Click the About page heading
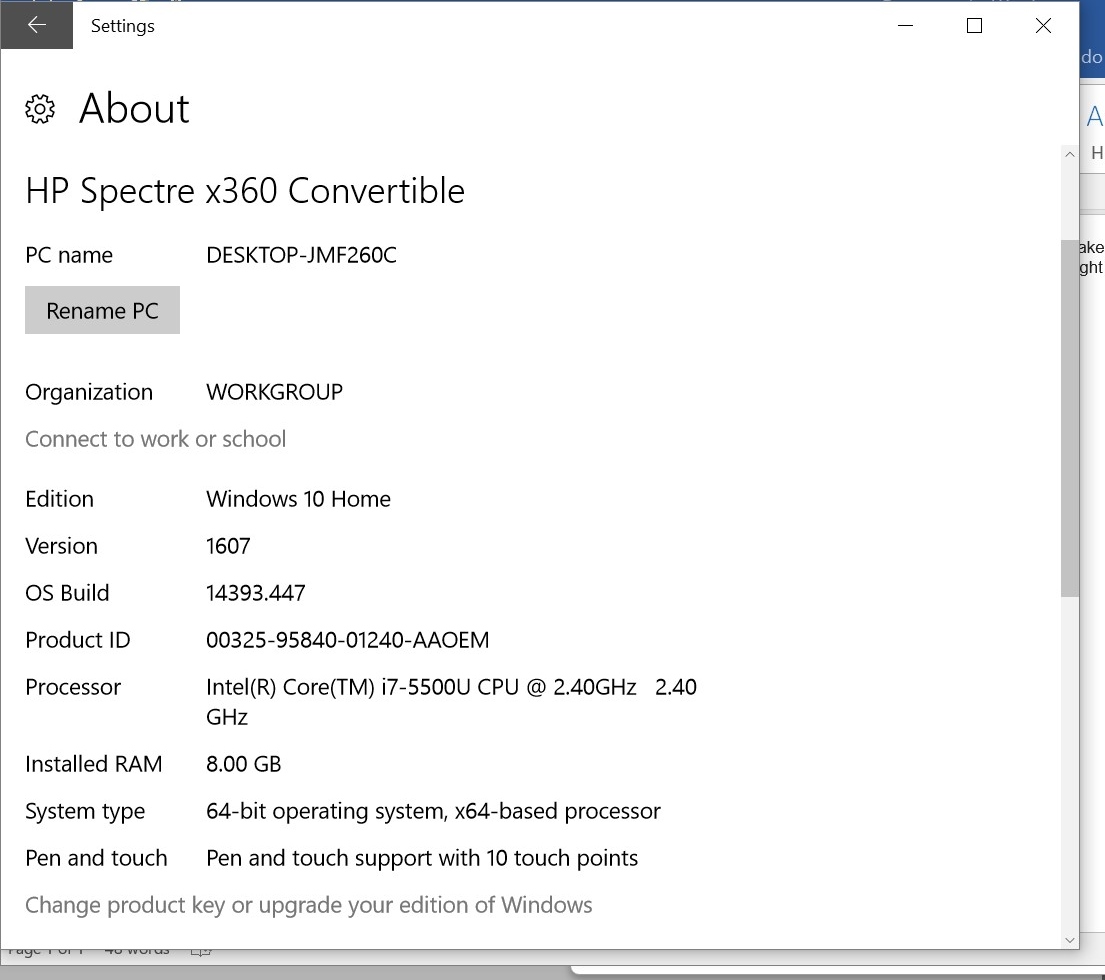This screenshot has height=980, width=1105. [x=134, y=109]
